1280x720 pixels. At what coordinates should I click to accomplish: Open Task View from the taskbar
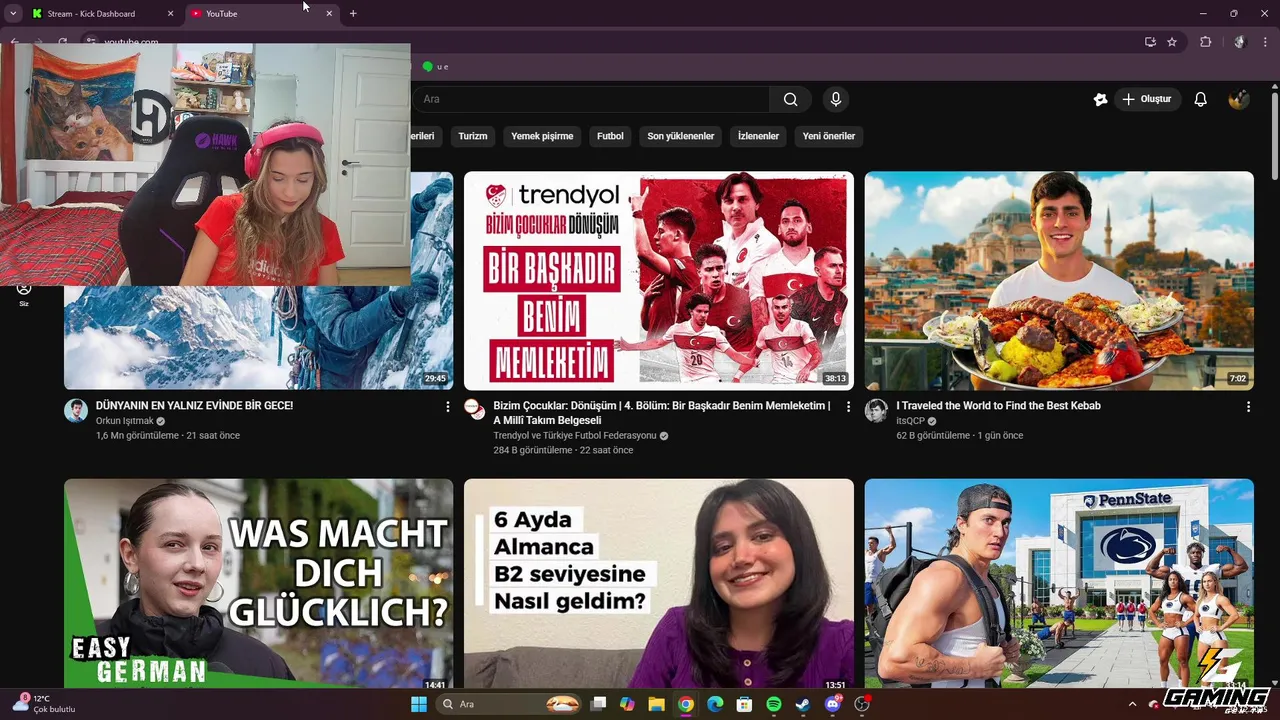click(x=598, y=704)
